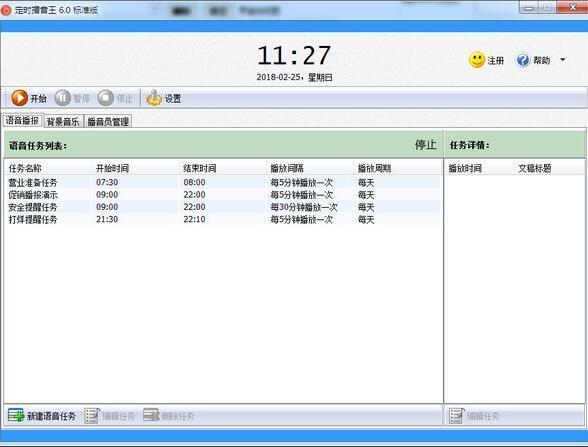Open 设置 settings from toolbar
This screenshot has width=588, height=447.
coord(164,98)
